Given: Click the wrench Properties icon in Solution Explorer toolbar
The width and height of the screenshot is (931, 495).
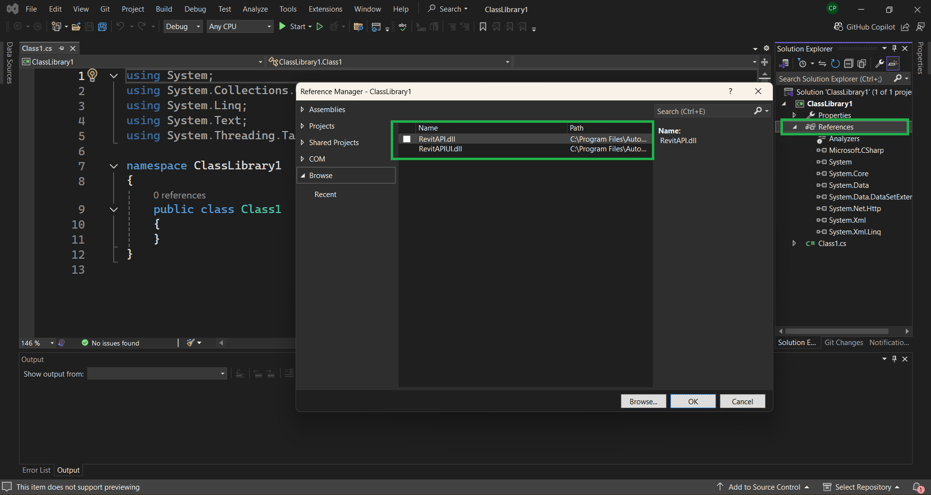Looking at the screenshot, I should tap(879, 64).
